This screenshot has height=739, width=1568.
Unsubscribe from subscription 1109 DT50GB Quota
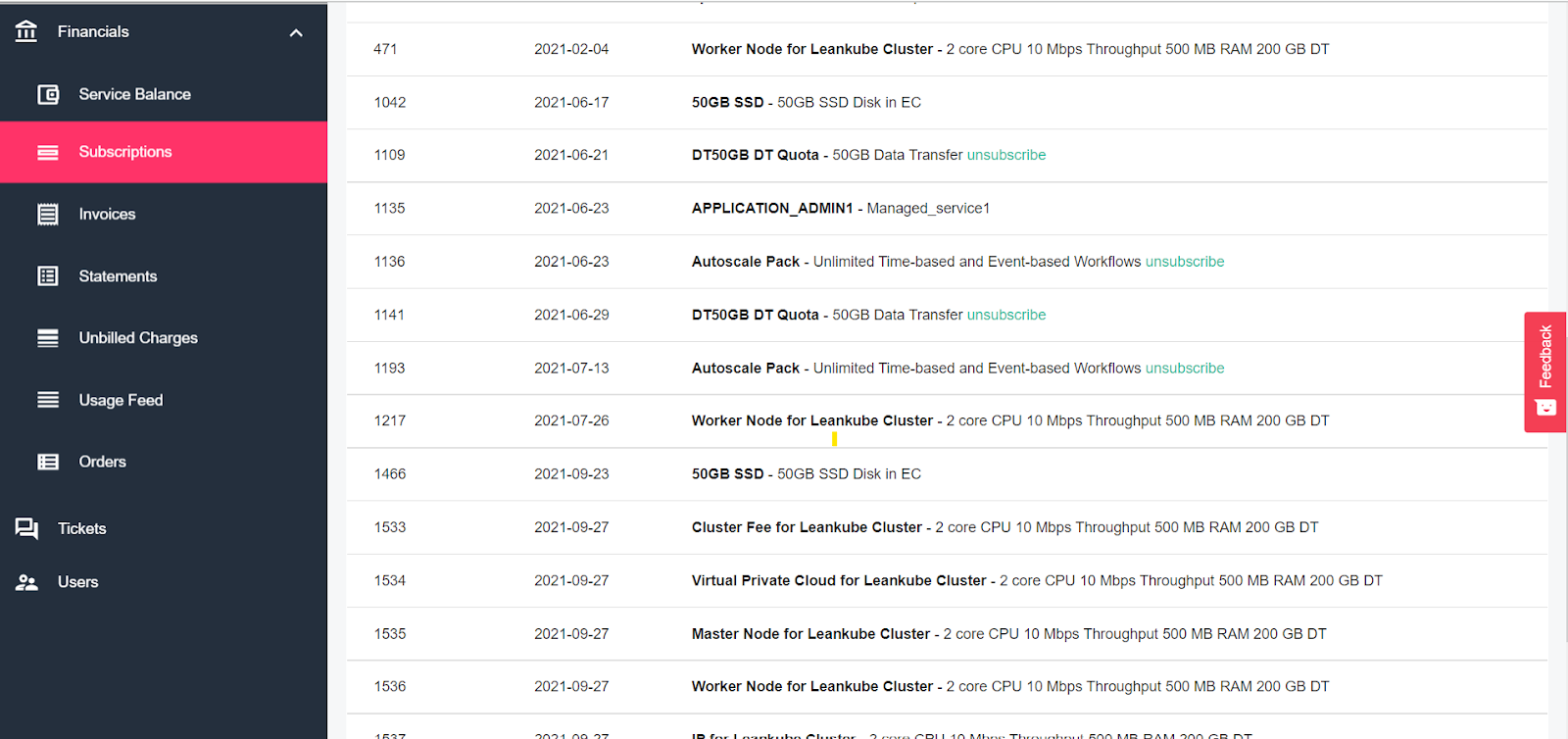click(x=1006, y=155)
